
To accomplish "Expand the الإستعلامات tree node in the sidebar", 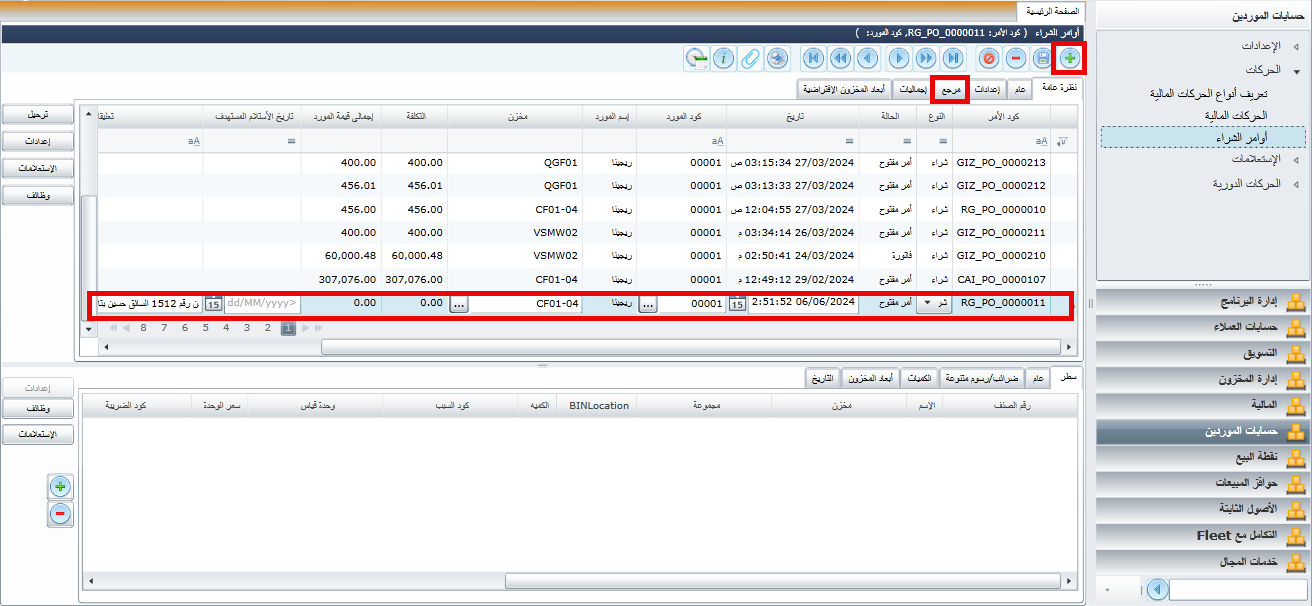I will pyautogui.click(x=1296, y=160).
